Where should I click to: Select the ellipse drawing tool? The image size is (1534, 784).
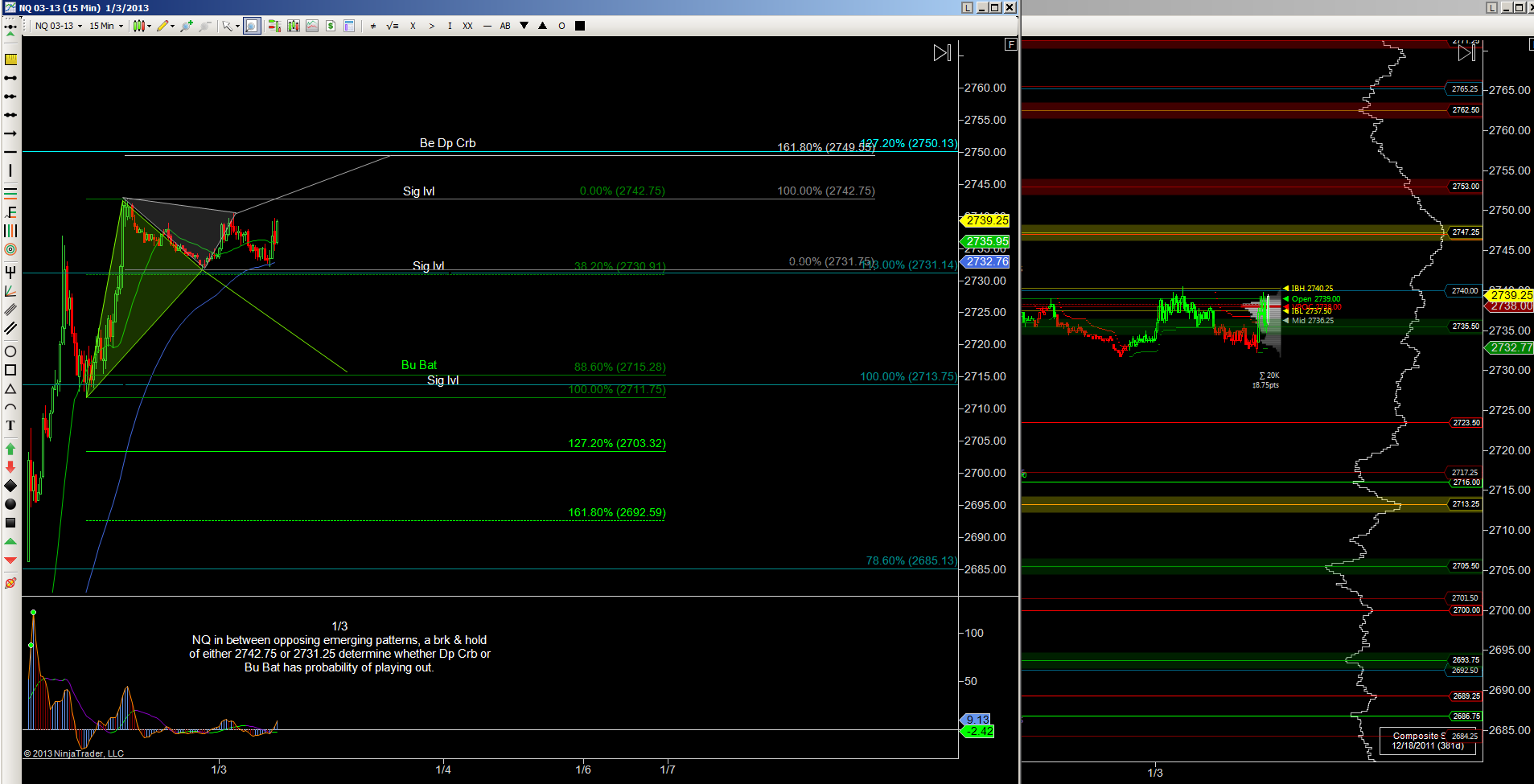pos(10,351)
